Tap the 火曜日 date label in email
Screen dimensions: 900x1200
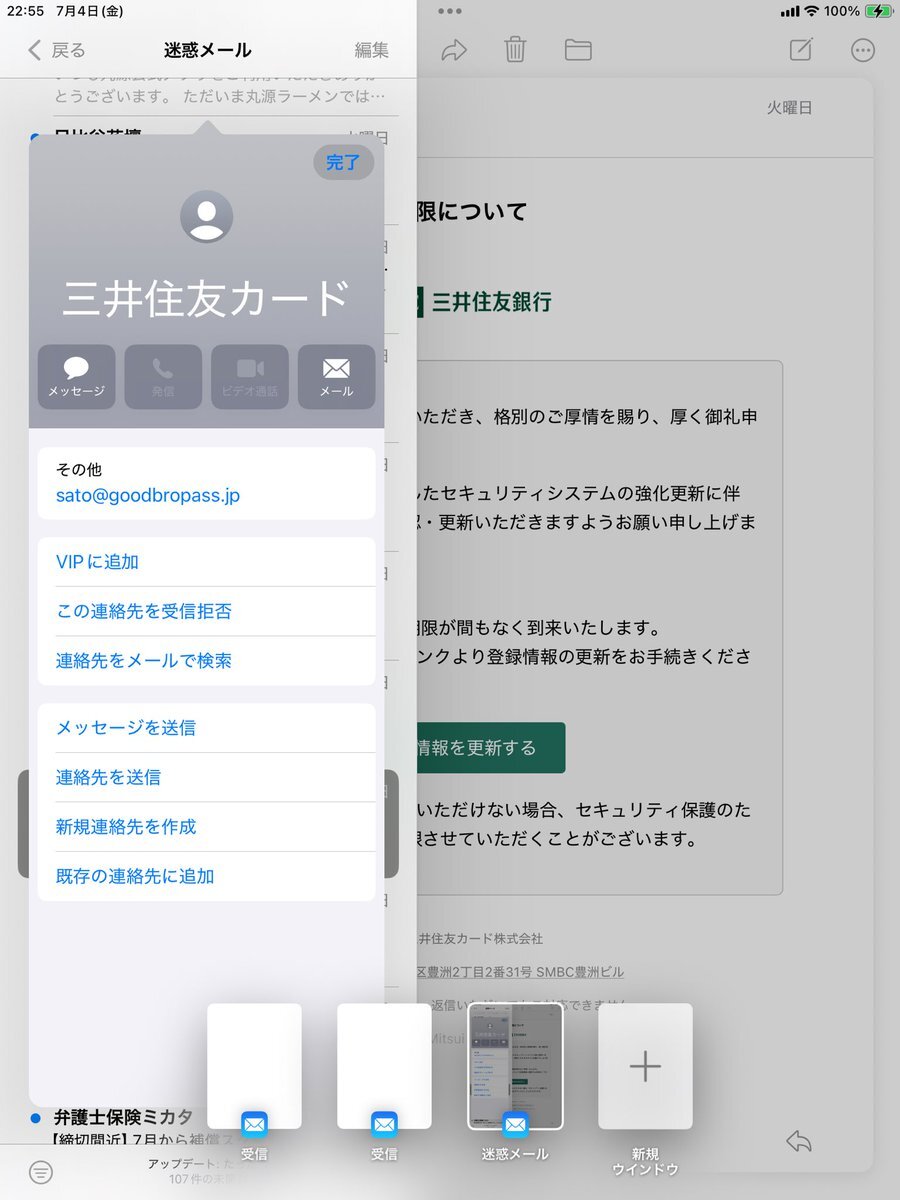click(790, 108)
